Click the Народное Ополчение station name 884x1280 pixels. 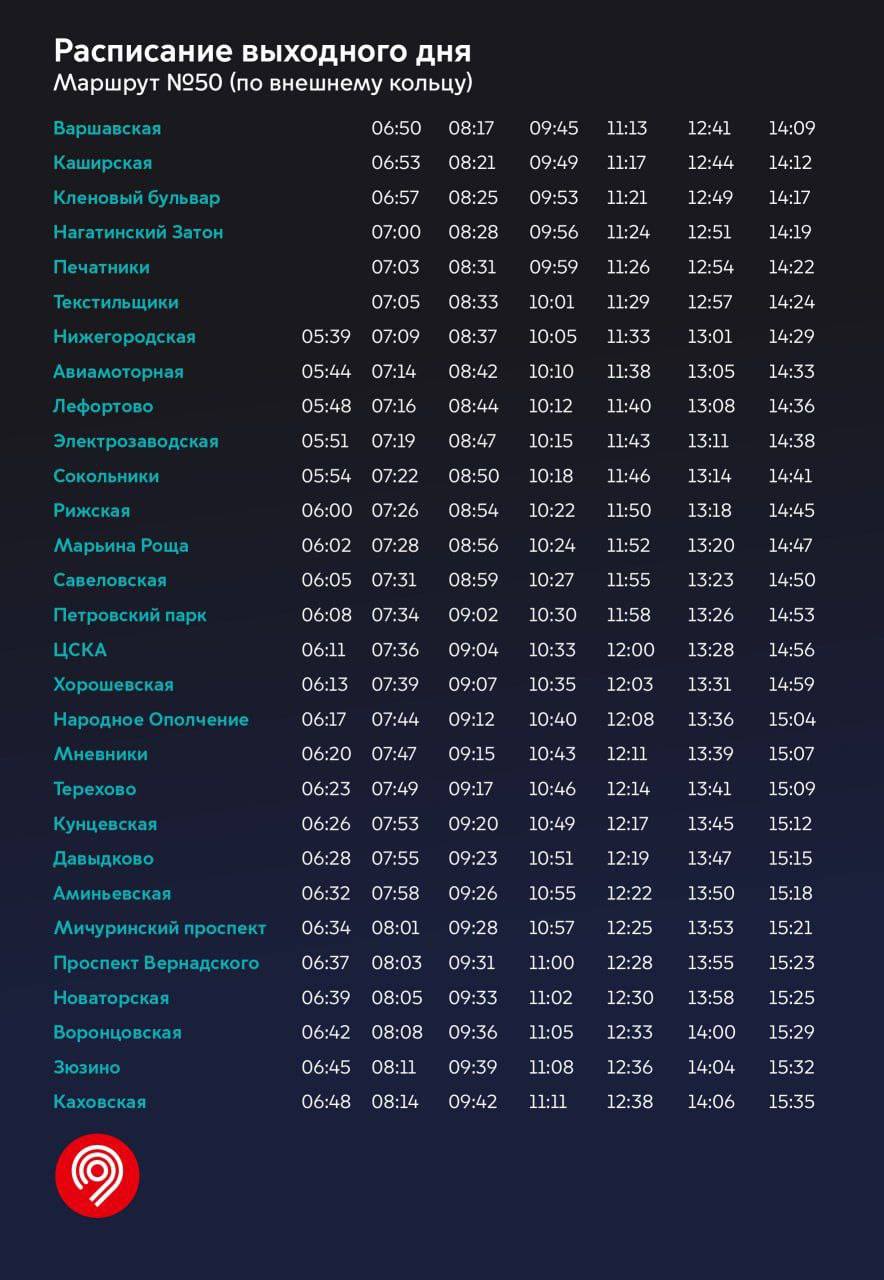150,719
